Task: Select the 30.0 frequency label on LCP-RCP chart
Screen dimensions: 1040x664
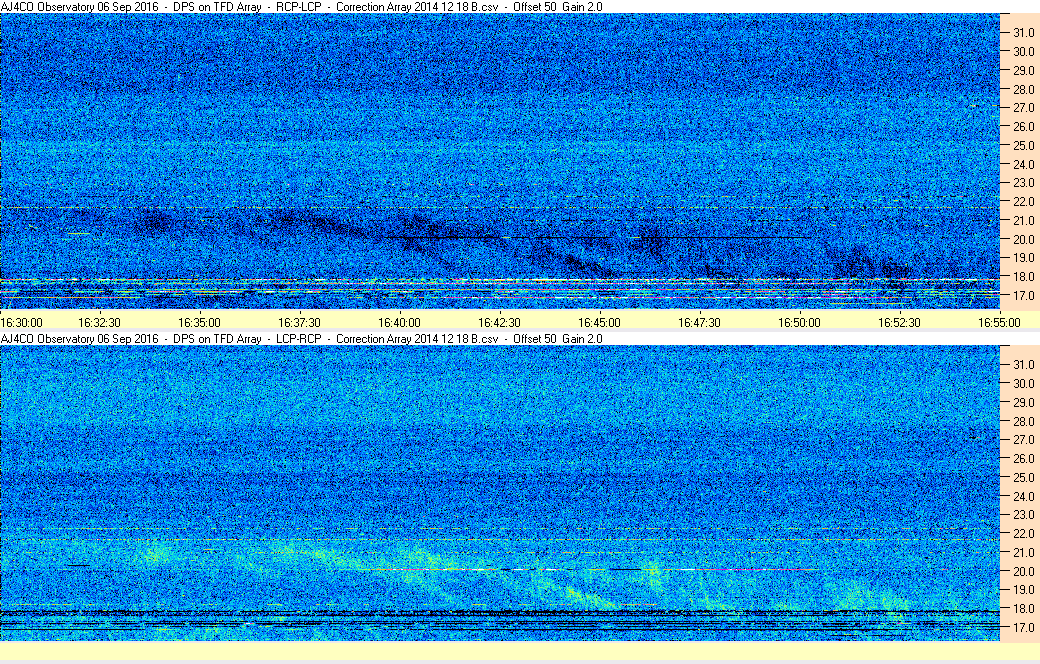Action: (1023, 383)
